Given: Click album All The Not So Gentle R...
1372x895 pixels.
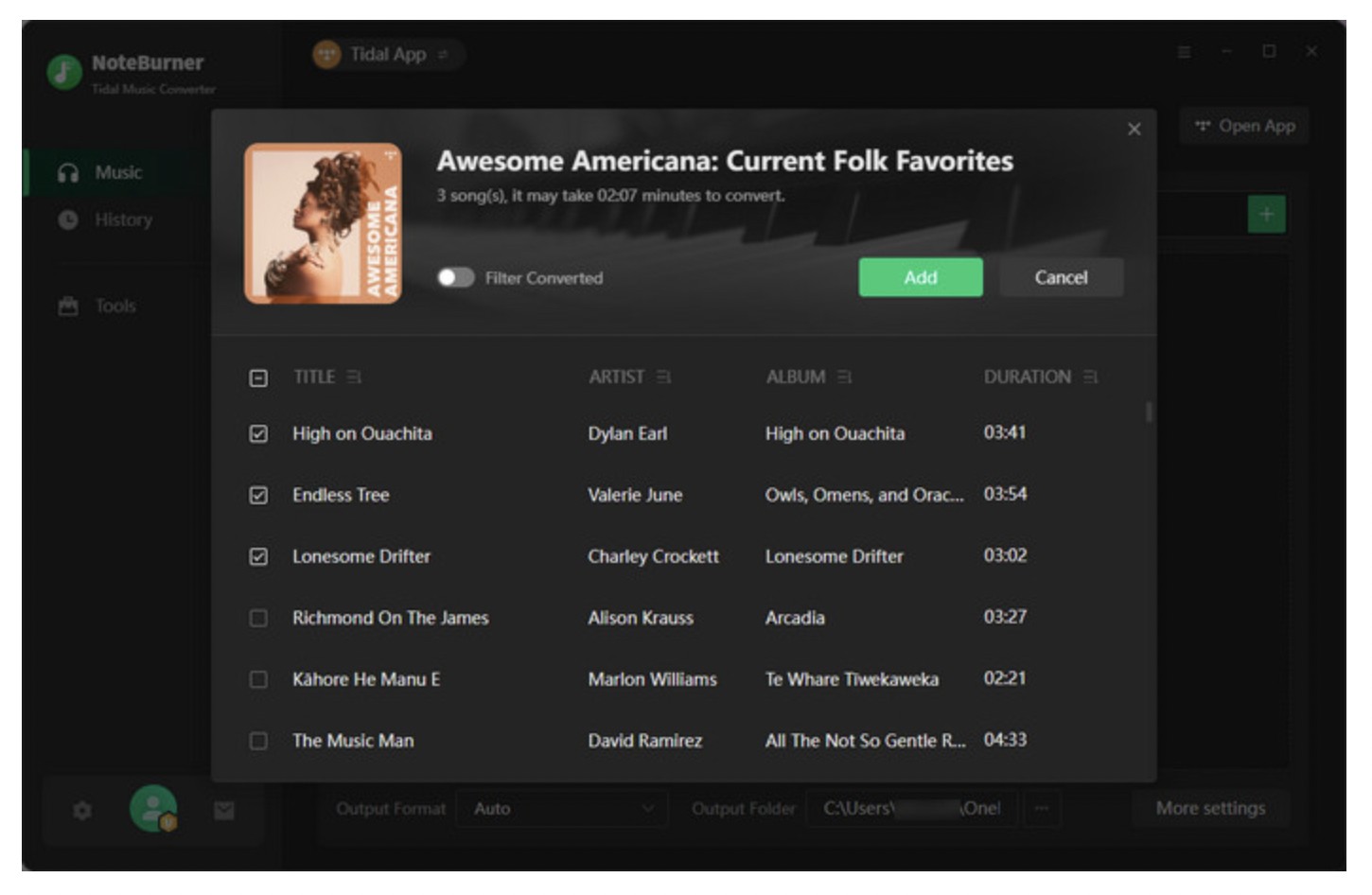Looking at the screenshot, I should click(x=866, y=741).
